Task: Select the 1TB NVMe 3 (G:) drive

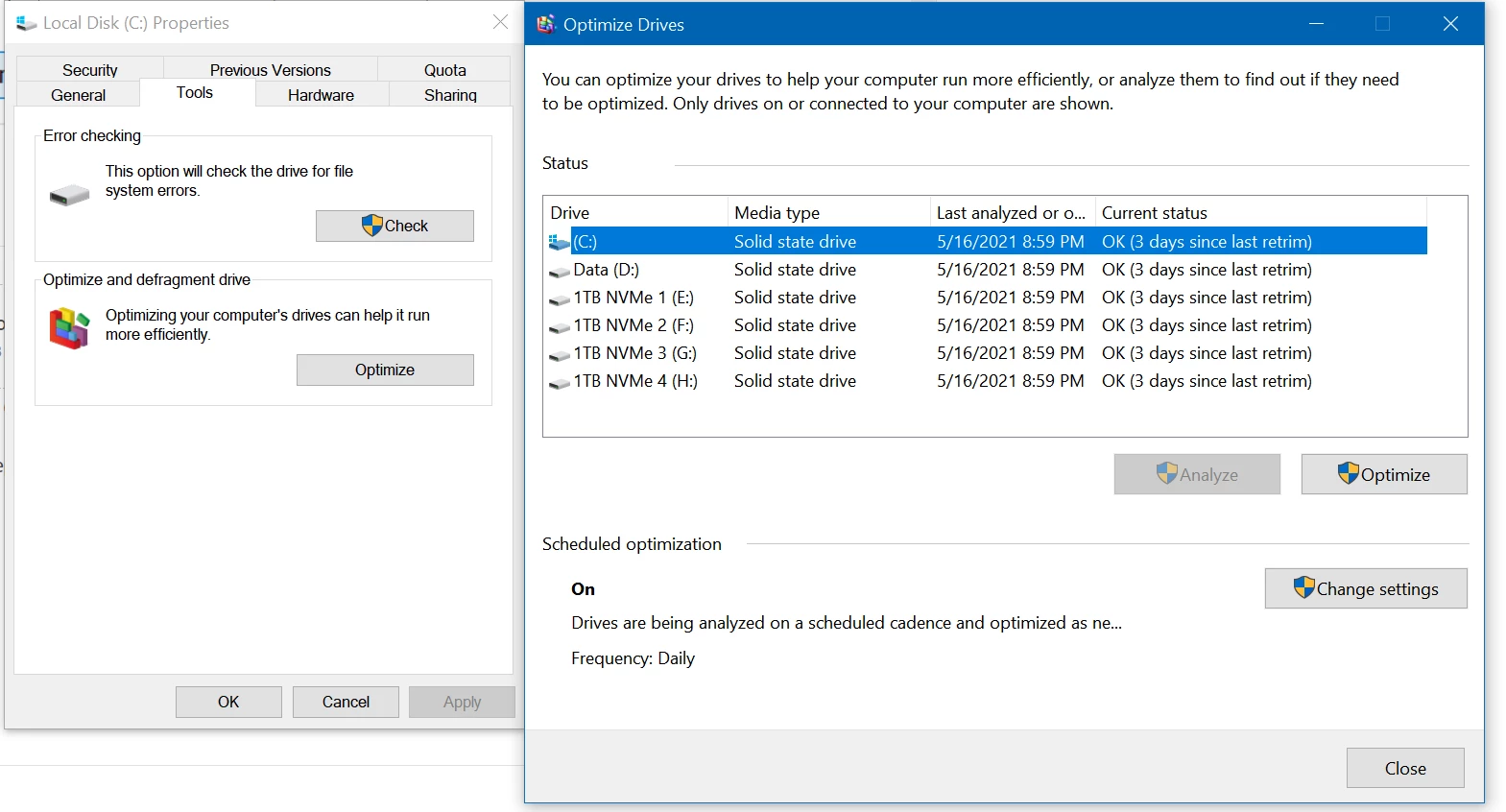Action: pyautogui.click(x=986, y=353)
